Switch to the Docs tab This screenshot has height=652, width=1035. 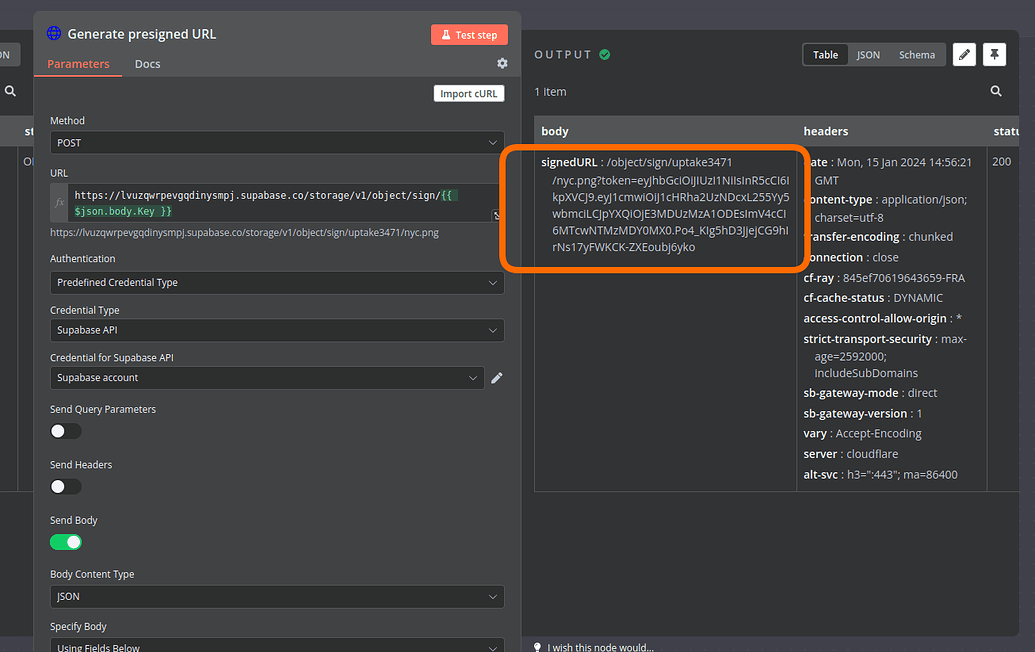coord(147,63)
